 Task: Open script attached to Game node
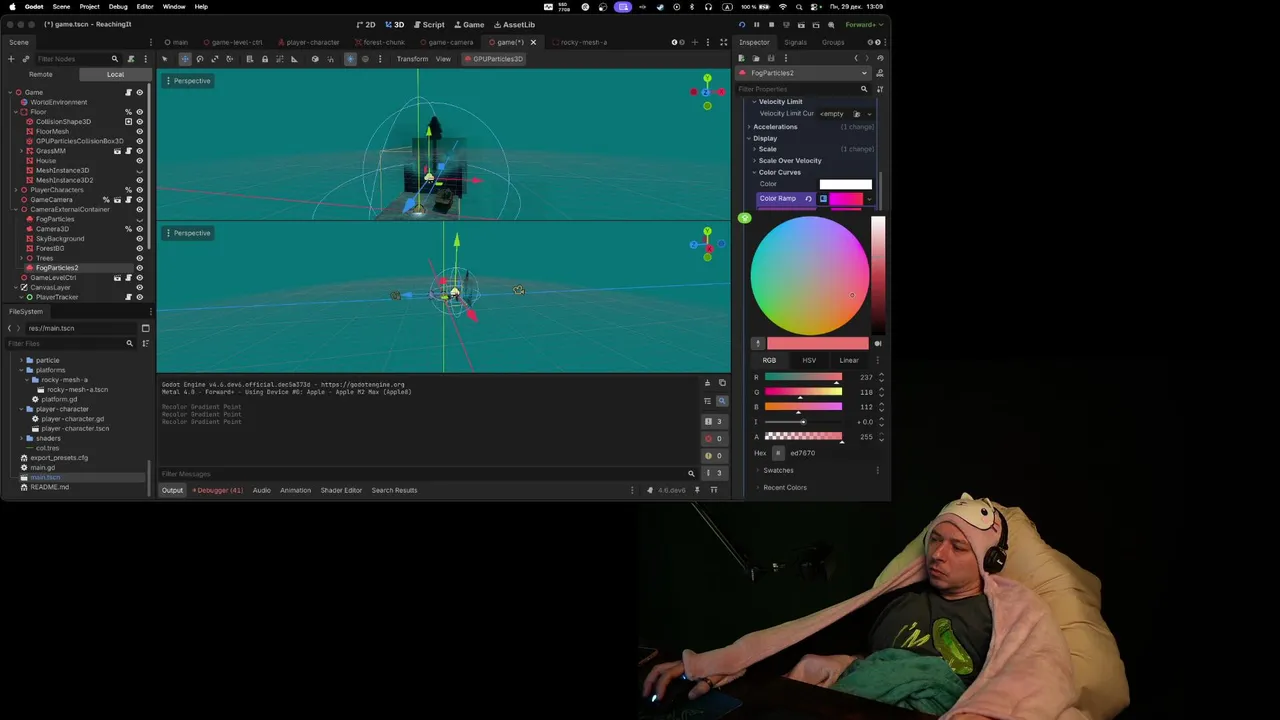click(x=128, y=92)
